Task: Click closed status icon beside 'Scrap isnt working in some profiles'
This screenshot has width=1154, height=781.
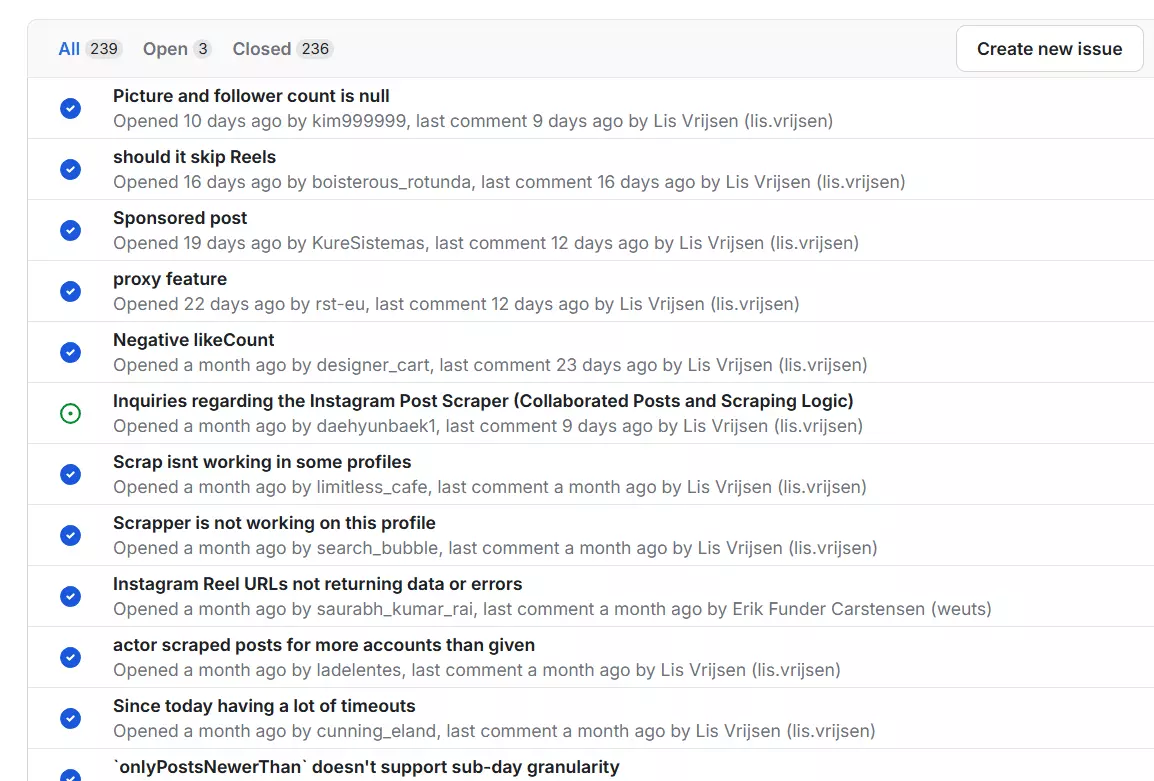Action: [70, 474]
